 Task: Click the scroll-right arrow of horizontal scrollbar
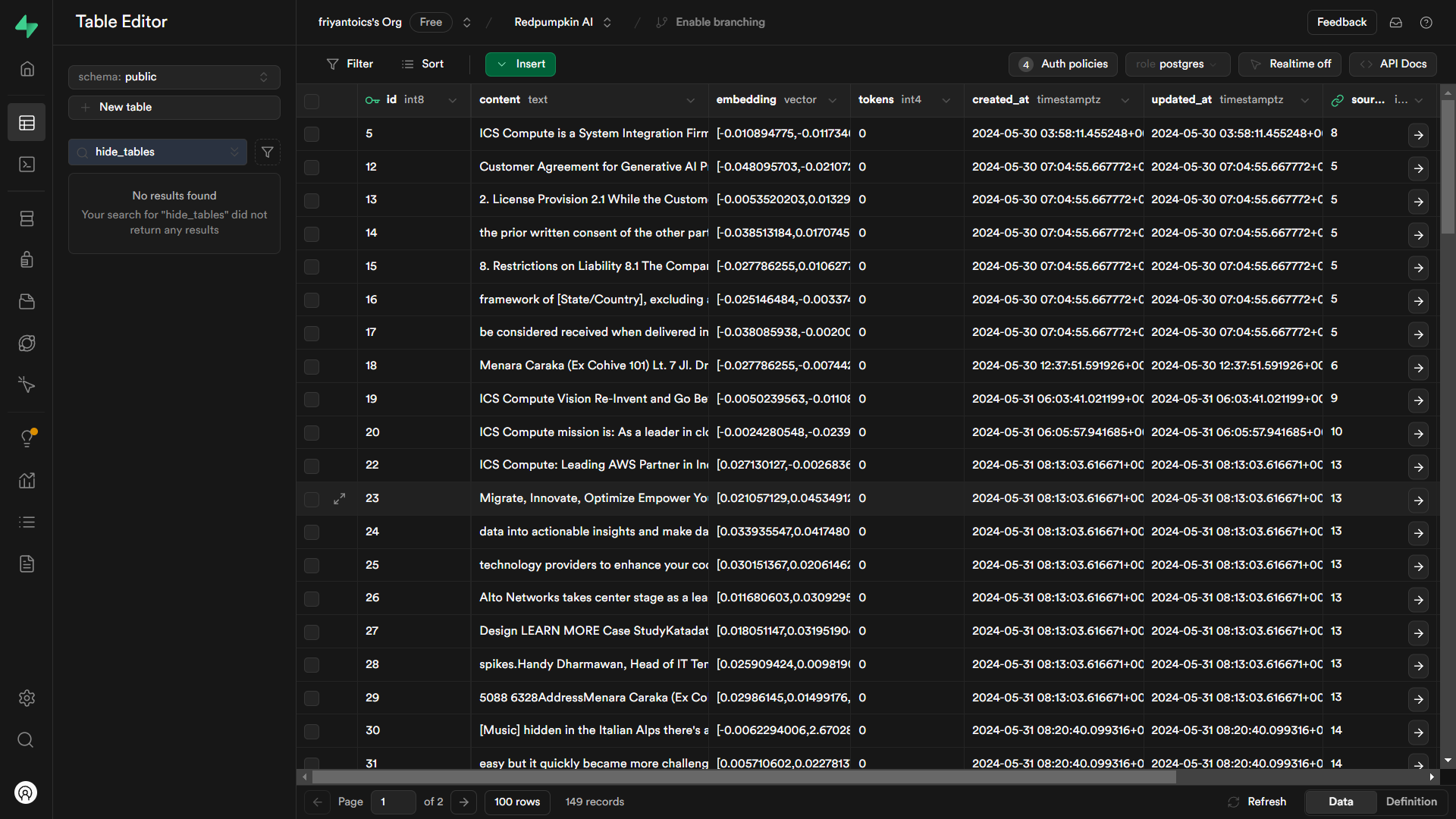tap(1432, 777)
